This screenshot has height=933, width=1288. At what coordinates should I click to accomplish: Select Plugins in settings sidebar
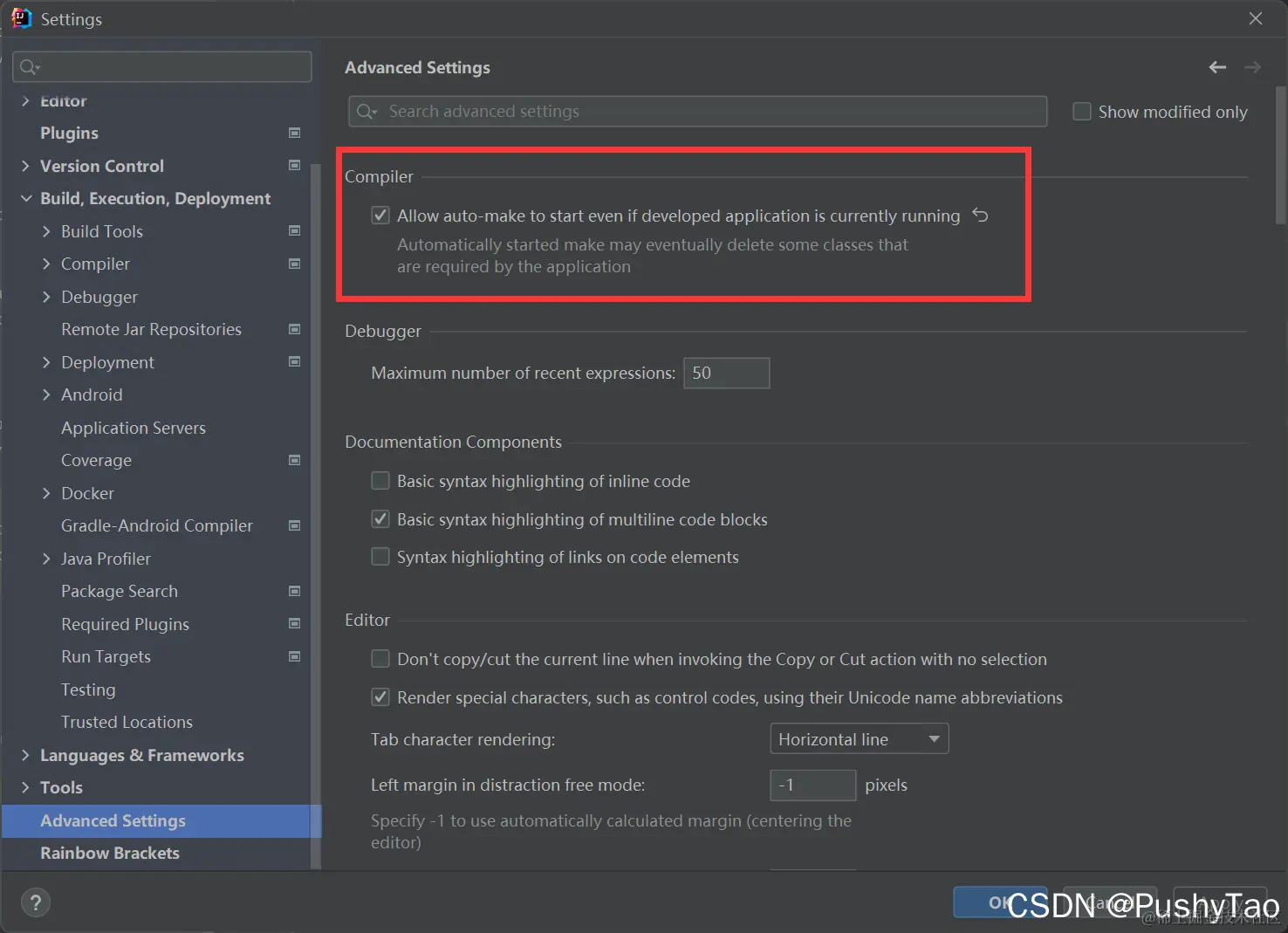pyautogui.click(x=69, y=133)
